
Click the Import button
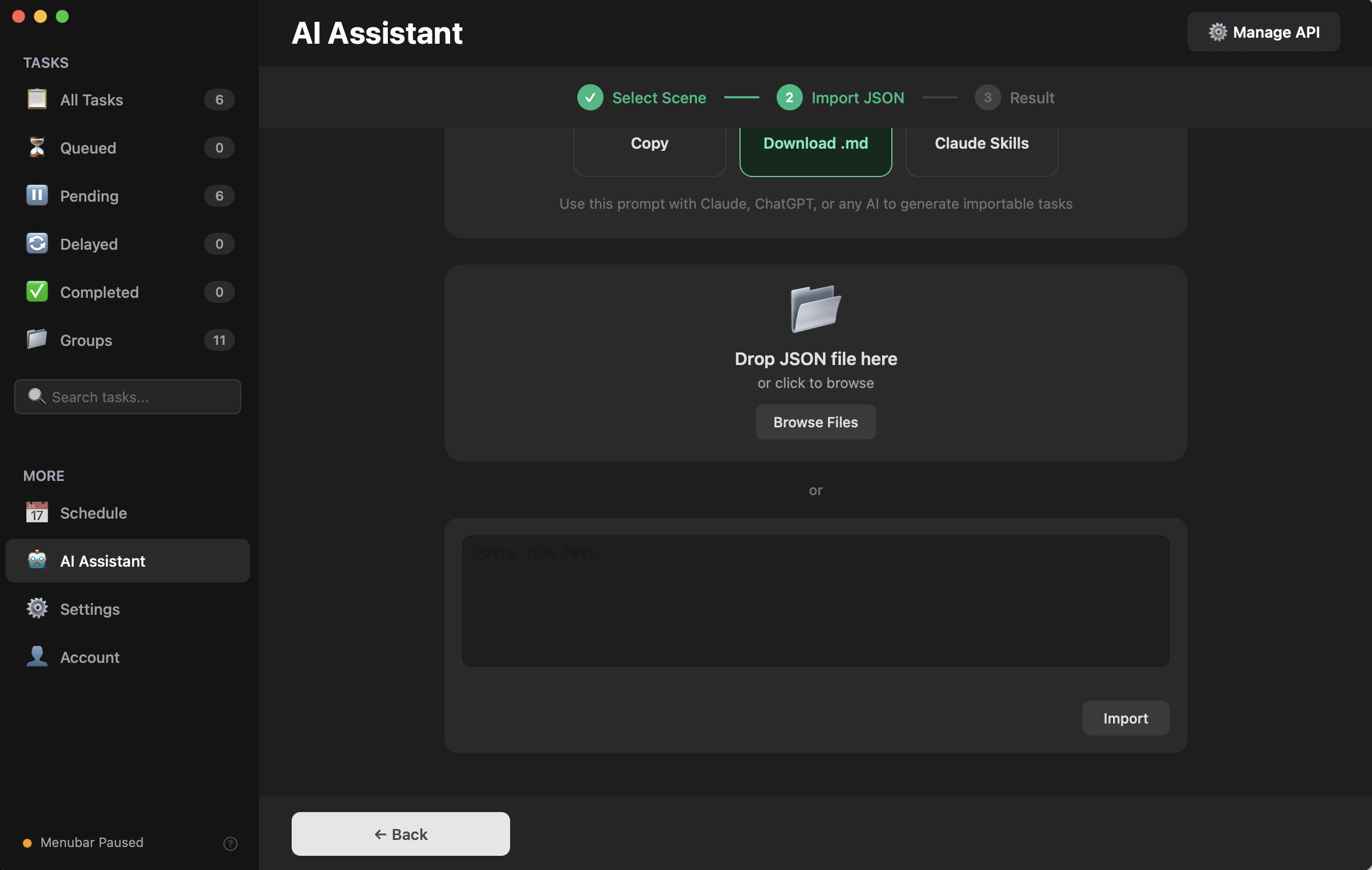(1125, 718)
